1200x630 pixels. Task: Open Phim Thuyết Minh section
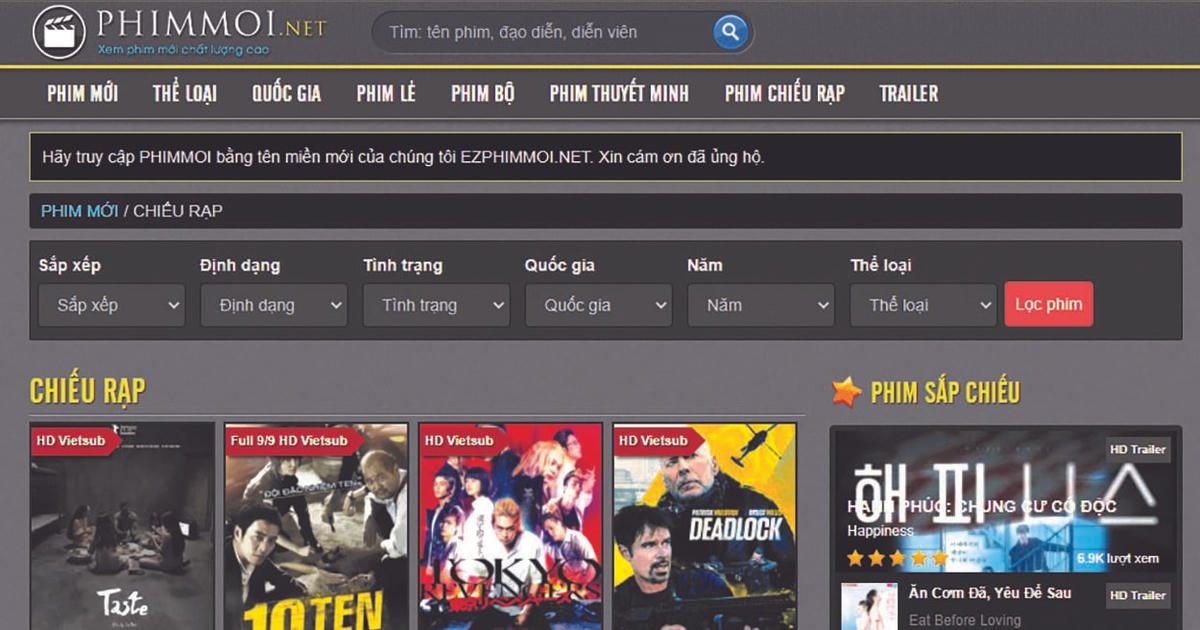619,94
